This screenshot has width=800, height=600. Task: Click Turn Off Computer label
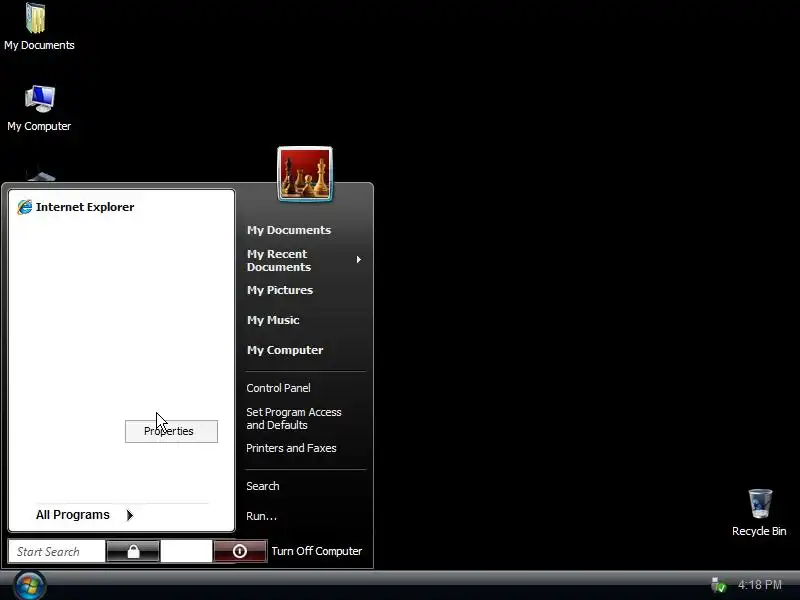[316, 551]
